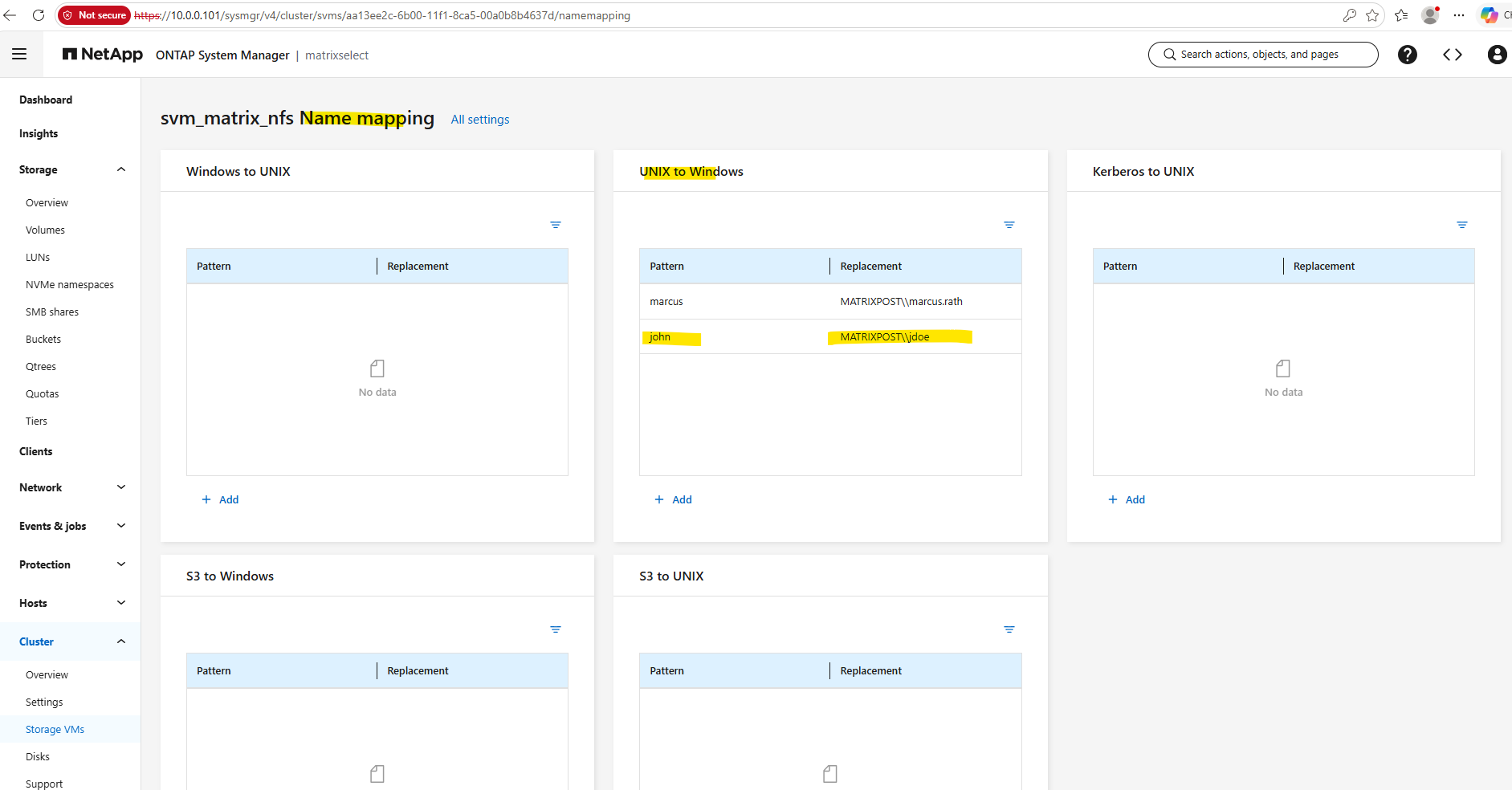Open Support under Cluster

44,784
